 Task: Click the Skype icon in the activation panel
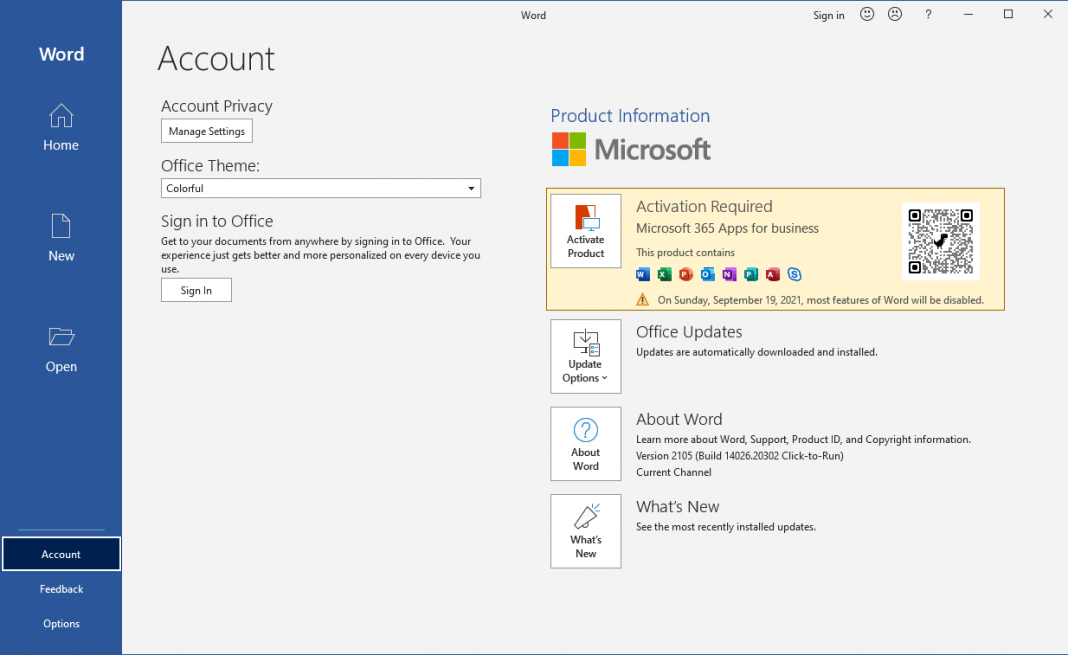point(795,274)
